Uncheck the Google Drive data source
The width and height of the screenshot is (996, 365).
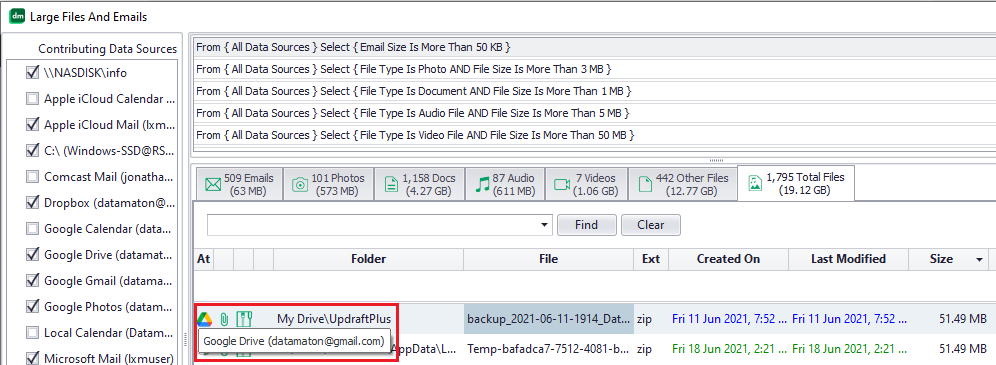pos(32,255)
